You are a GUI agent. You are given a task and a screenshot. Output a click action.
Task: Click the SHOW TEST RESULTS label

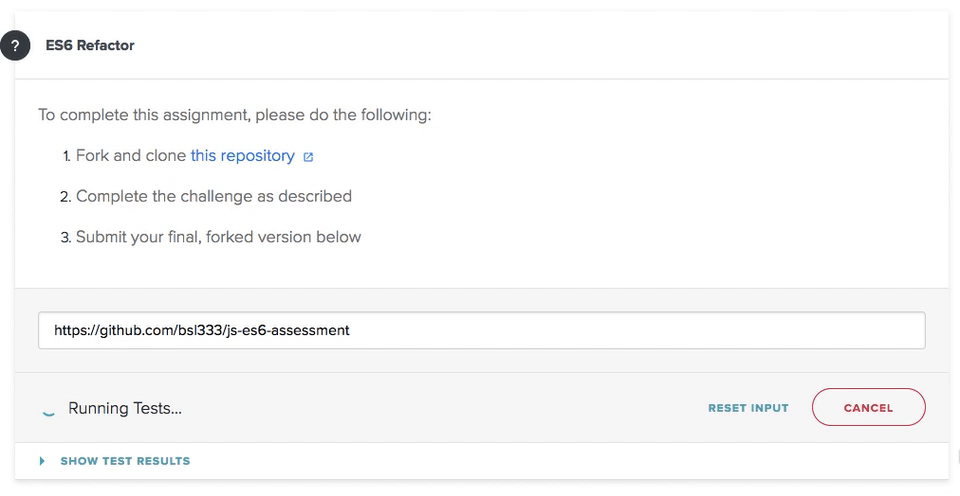pos(125,460)
